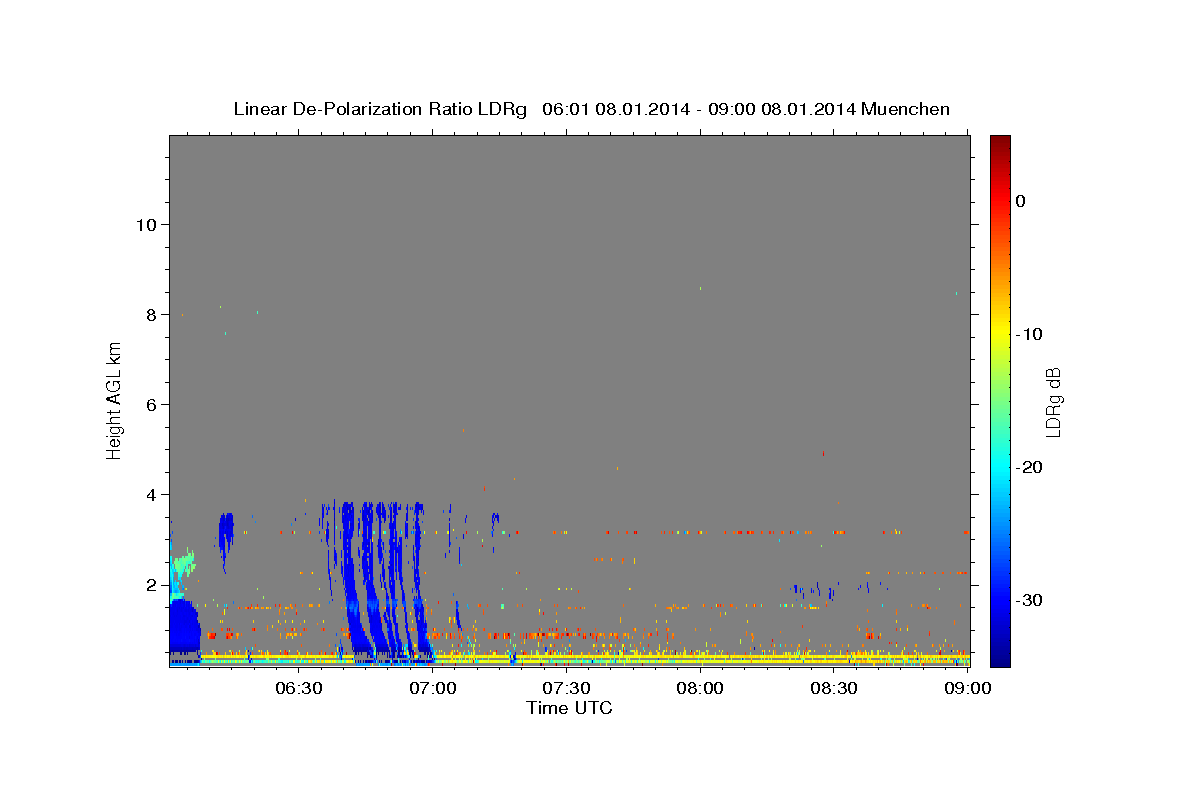Click the 'LDRg dB' colorbar label

click(1053, 402)
